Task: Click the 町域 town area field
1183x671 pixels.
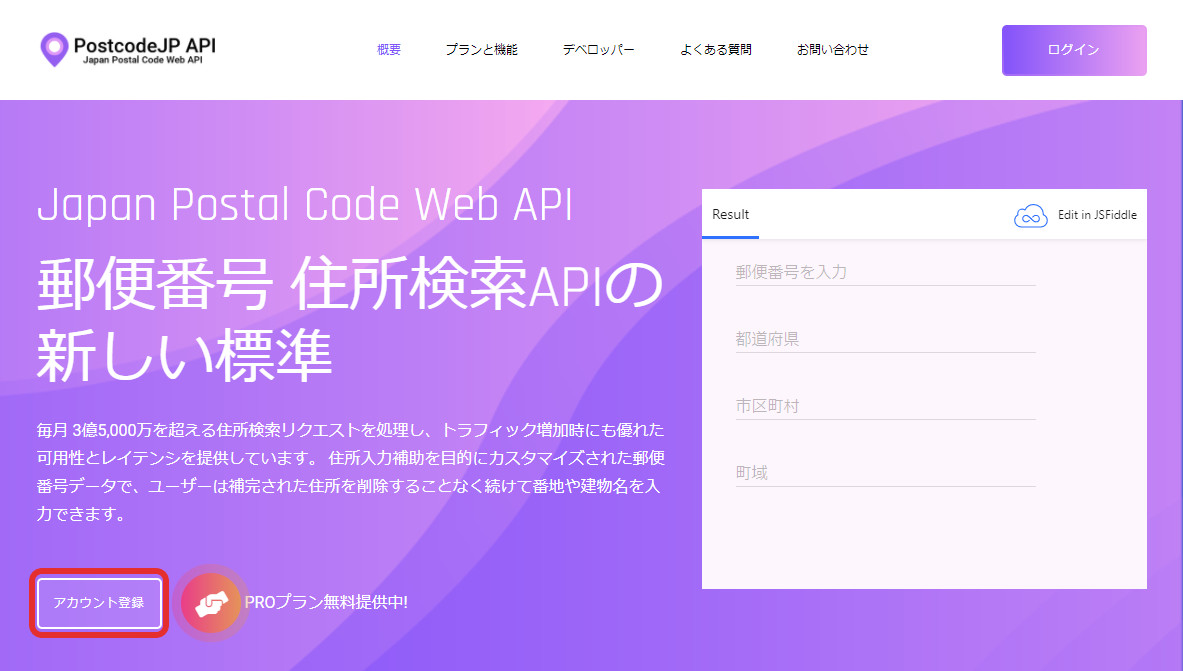Action: (x=885, y=472)
